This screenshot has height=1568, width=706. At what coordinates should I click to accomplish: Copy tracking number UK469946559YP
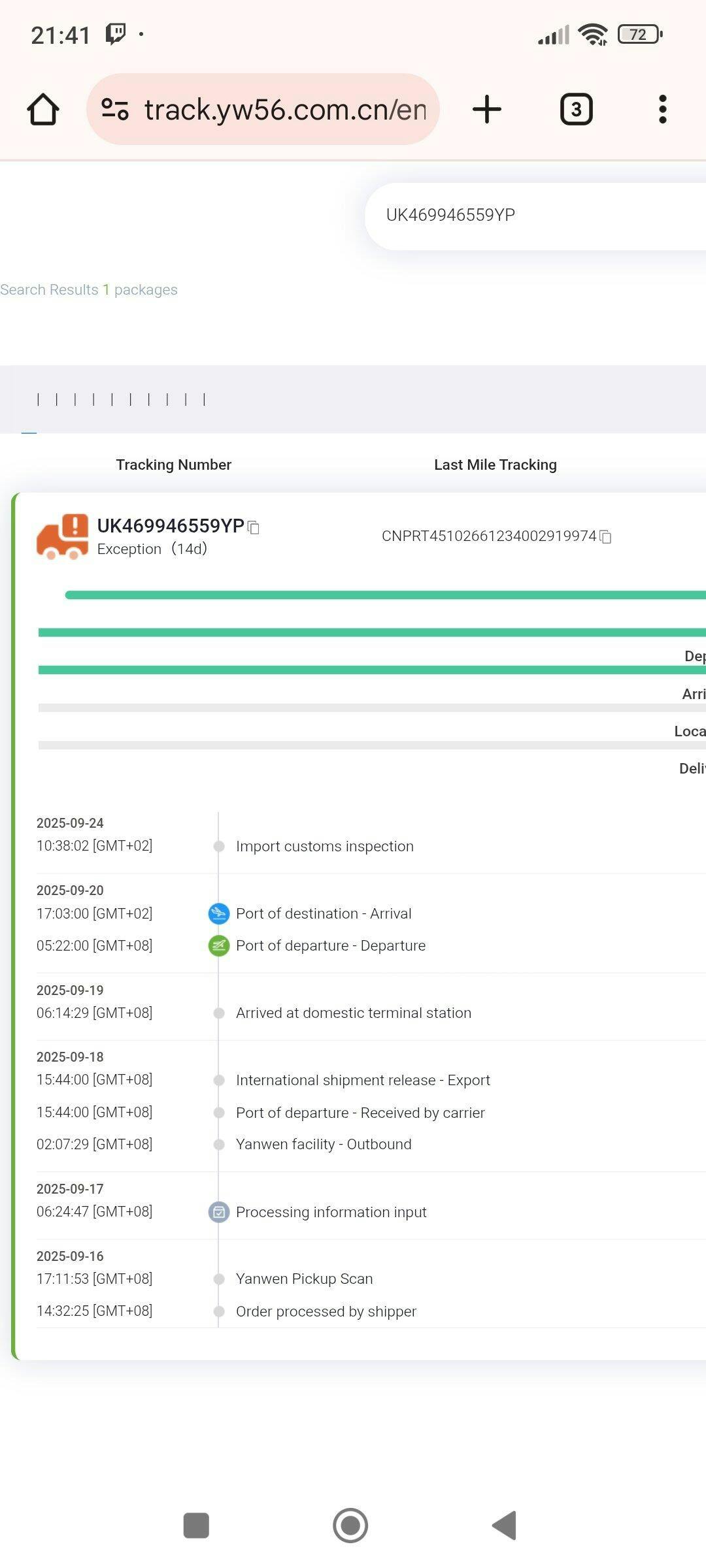point(254,528)
